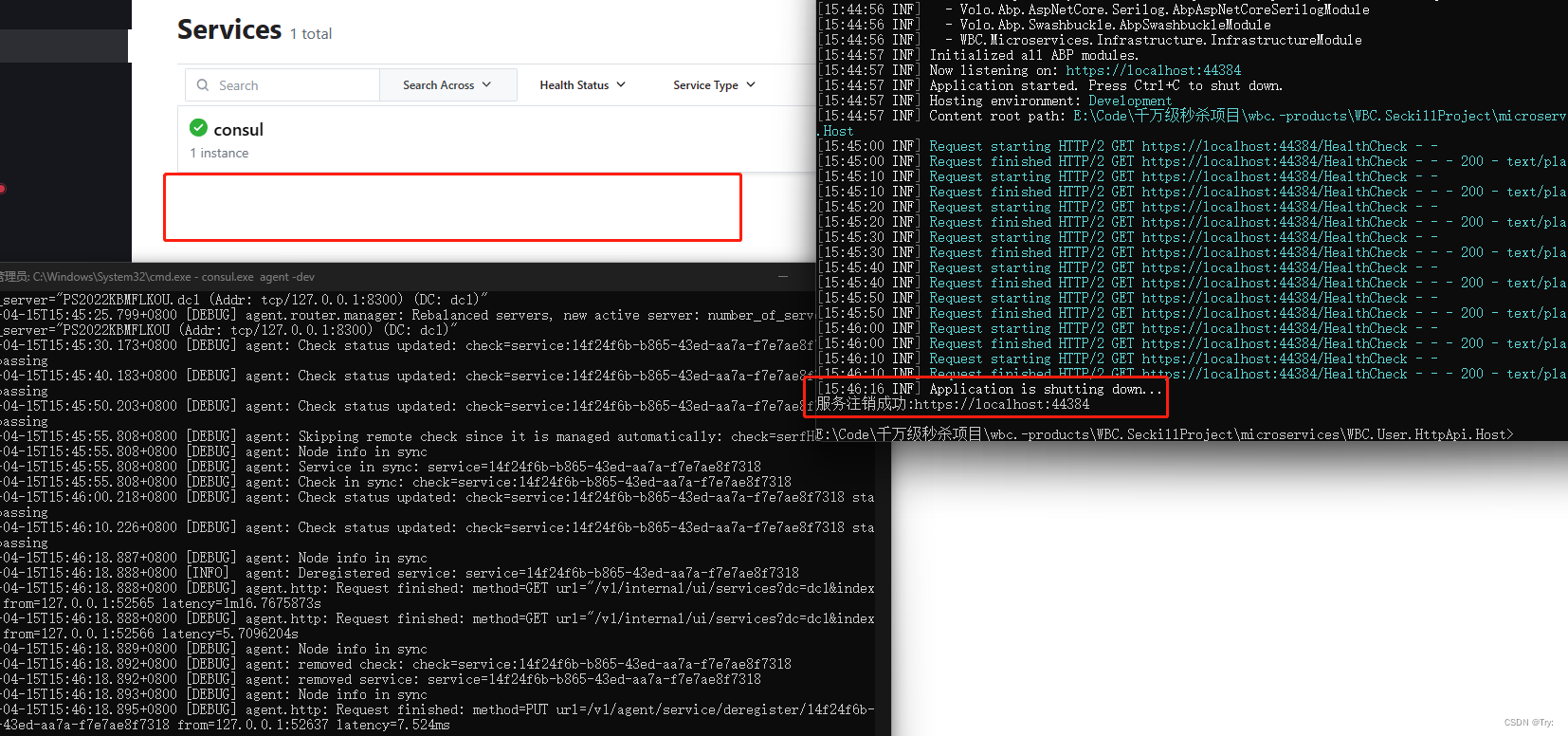1568x736 pixels.
Task: Click the 'Services' page heading
Action: (x=229, y=29)
